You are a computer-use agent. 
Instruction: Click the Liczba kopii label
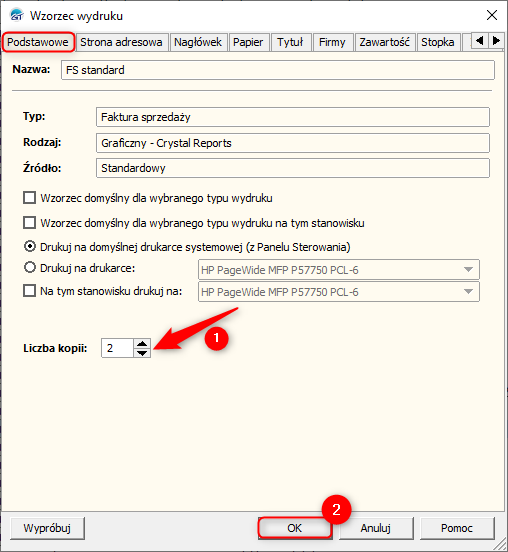(55, 348)
